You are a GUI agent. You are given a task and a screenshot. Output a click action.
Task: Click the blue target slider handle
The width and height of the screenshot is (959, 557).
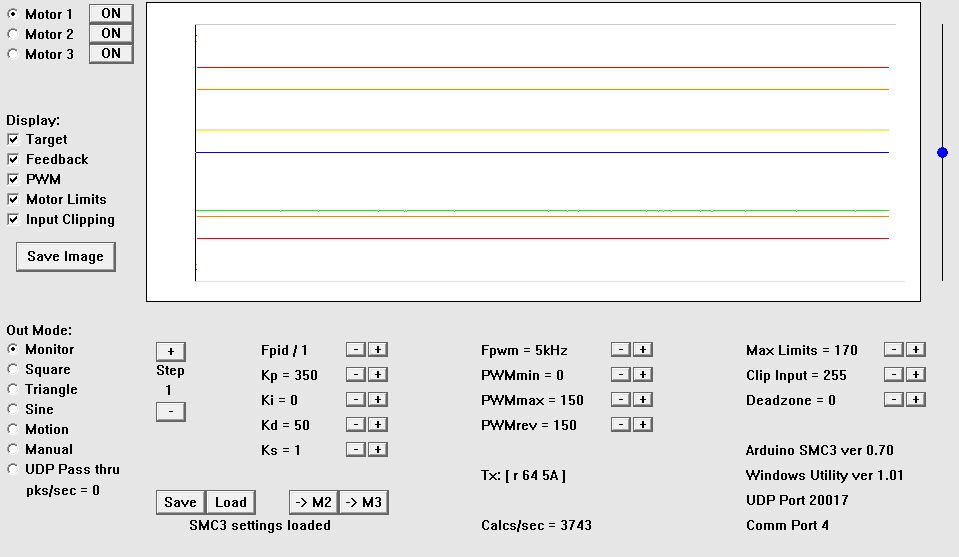pos(942,153)
